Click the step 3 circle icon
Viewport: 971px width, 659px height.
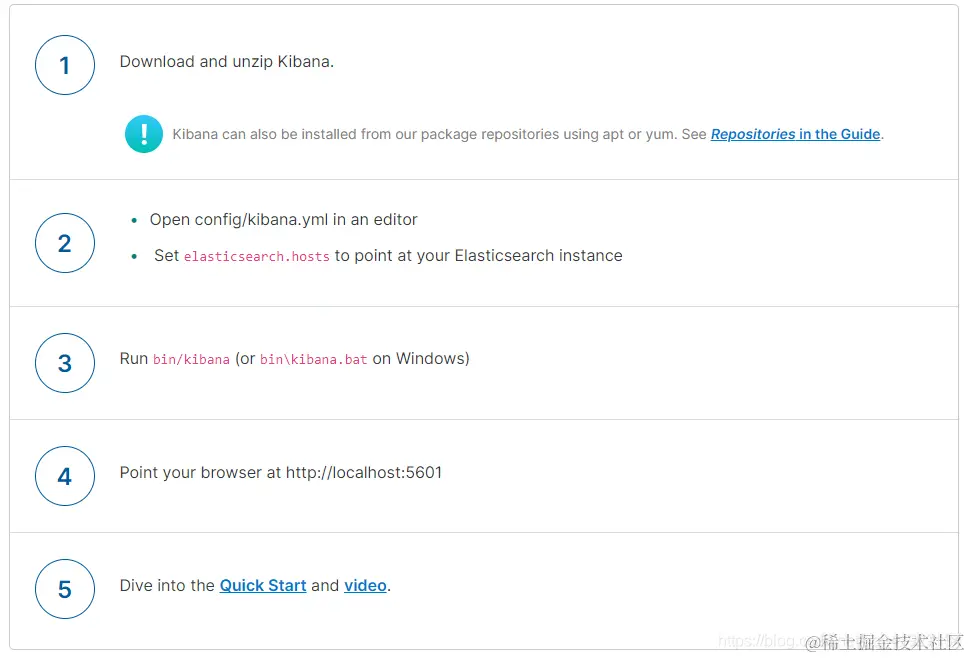tap(65, 362)
